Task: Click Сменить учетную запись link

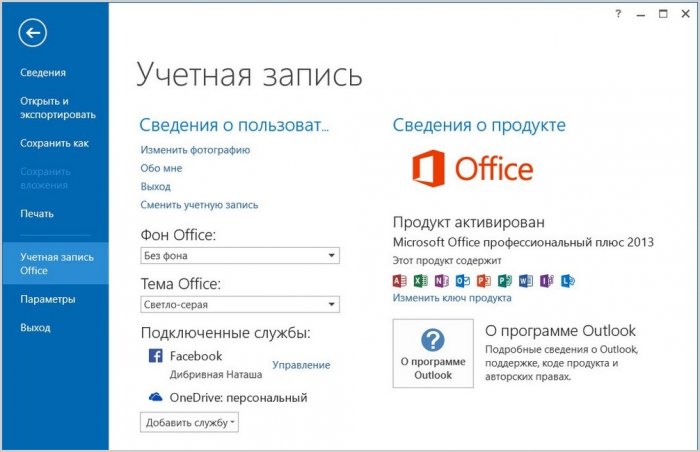Action: point(199,205)
